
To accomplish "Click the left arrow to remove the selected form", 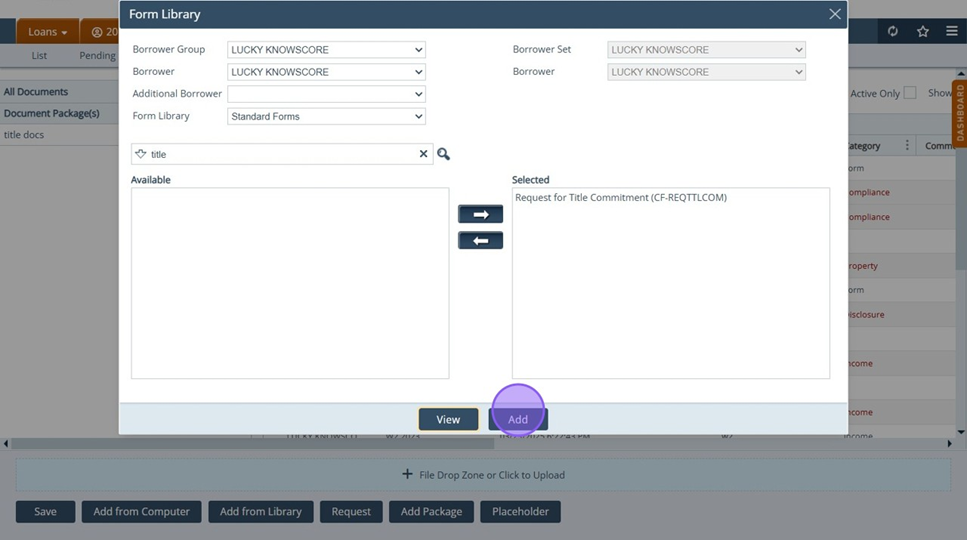I will (480, 241).
